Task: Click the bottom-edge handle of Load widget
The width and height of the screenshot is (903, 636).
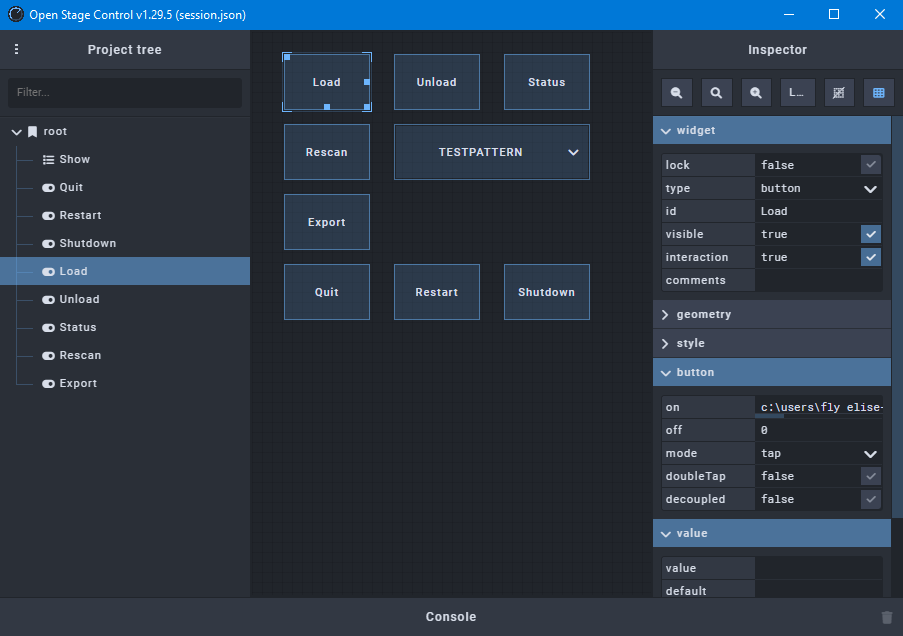Action: 327,107
